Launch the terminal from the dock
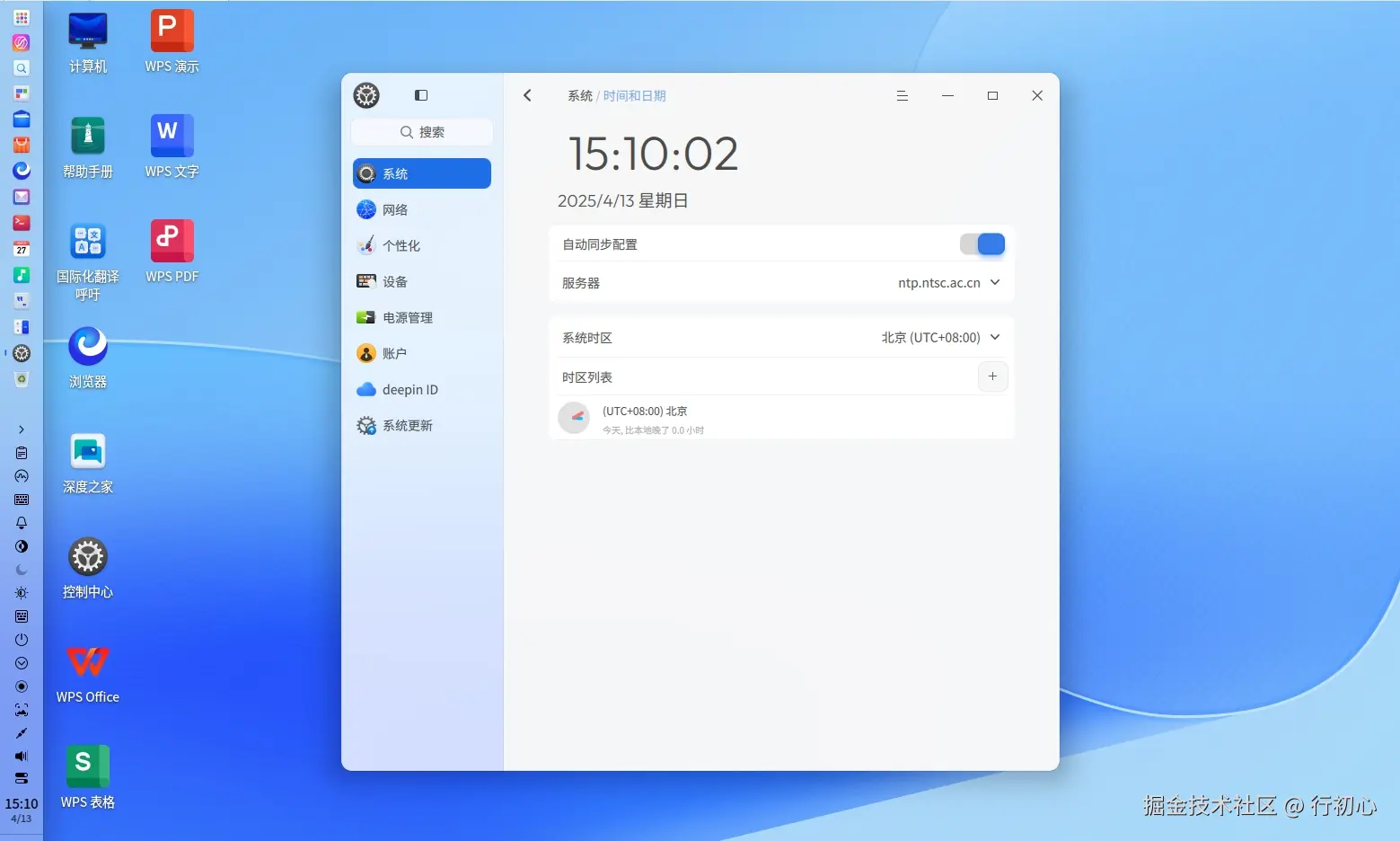This screenshot has width=1400, height=841. [x=22, y=223]
